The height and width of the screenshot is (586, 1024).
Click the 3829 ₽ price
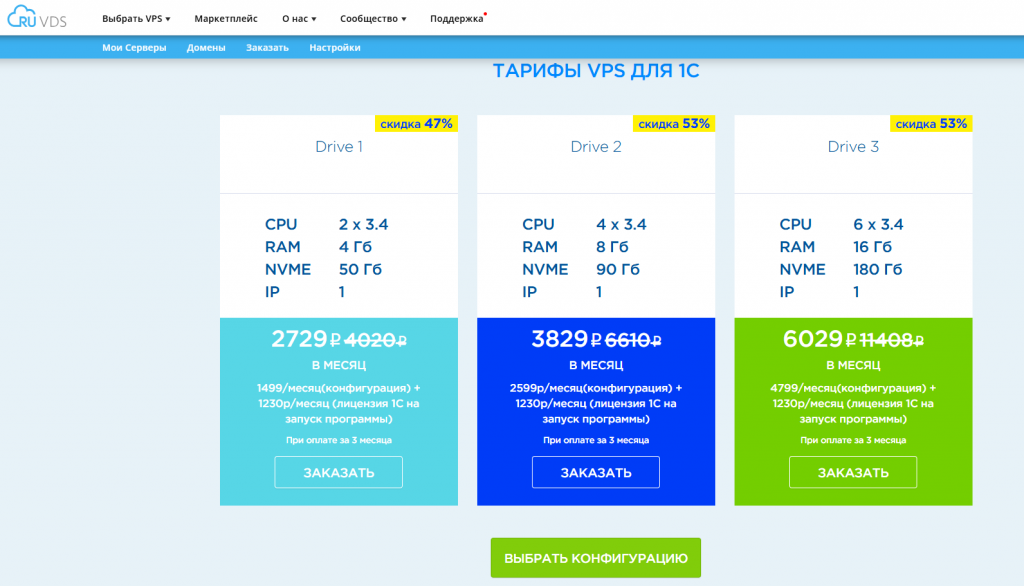pos(566,339)
